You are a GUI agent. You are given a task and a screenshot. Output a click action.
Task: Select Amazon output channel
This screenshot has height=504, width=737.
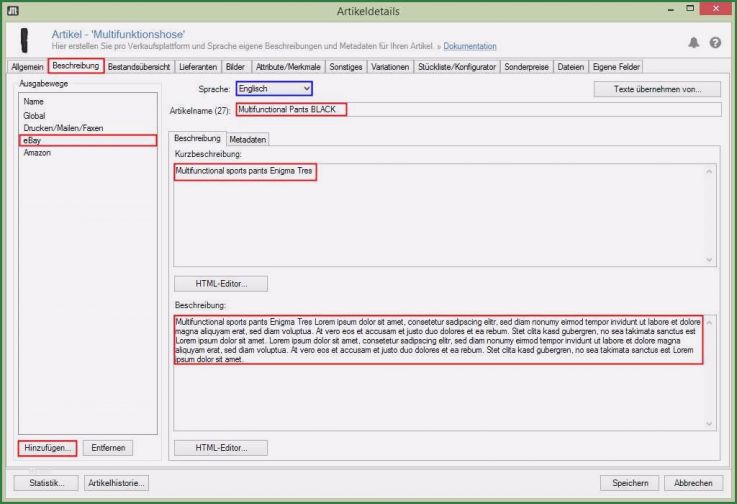37,154
